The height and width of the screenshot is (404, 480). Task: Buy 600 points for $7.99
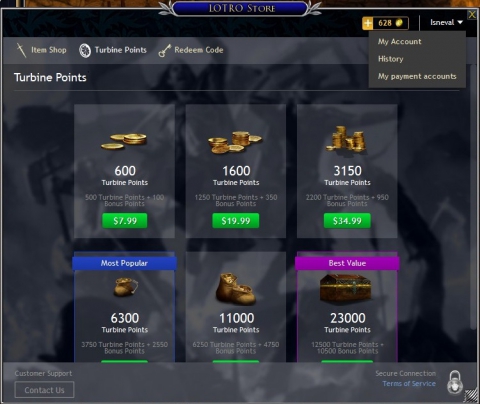(125, 221)
